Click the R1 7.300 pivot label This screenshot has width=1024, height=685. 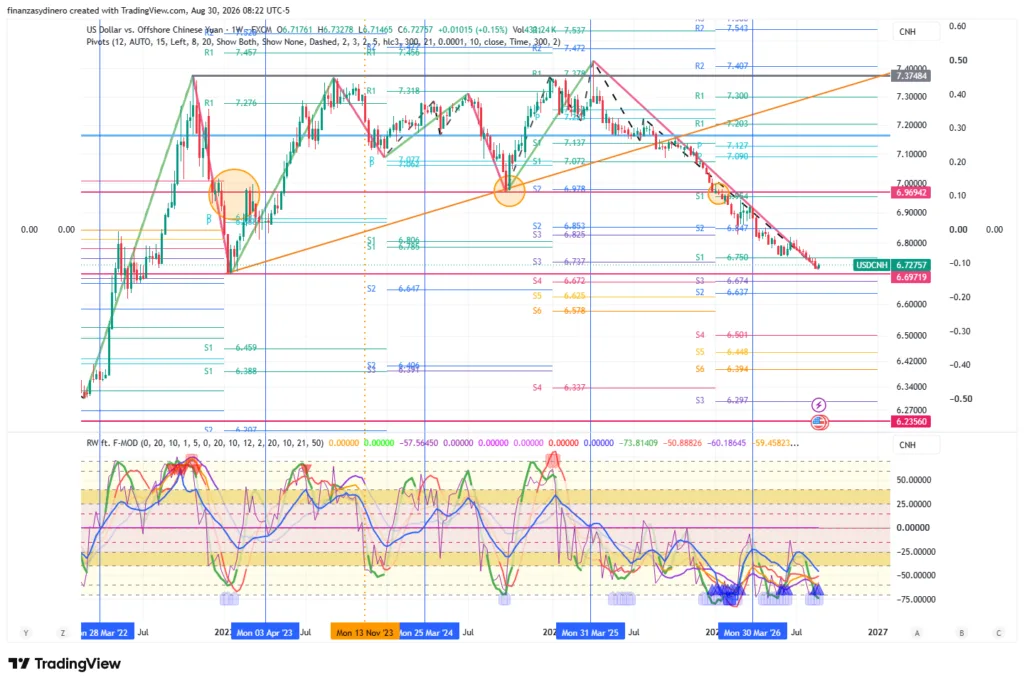[722, 96]
